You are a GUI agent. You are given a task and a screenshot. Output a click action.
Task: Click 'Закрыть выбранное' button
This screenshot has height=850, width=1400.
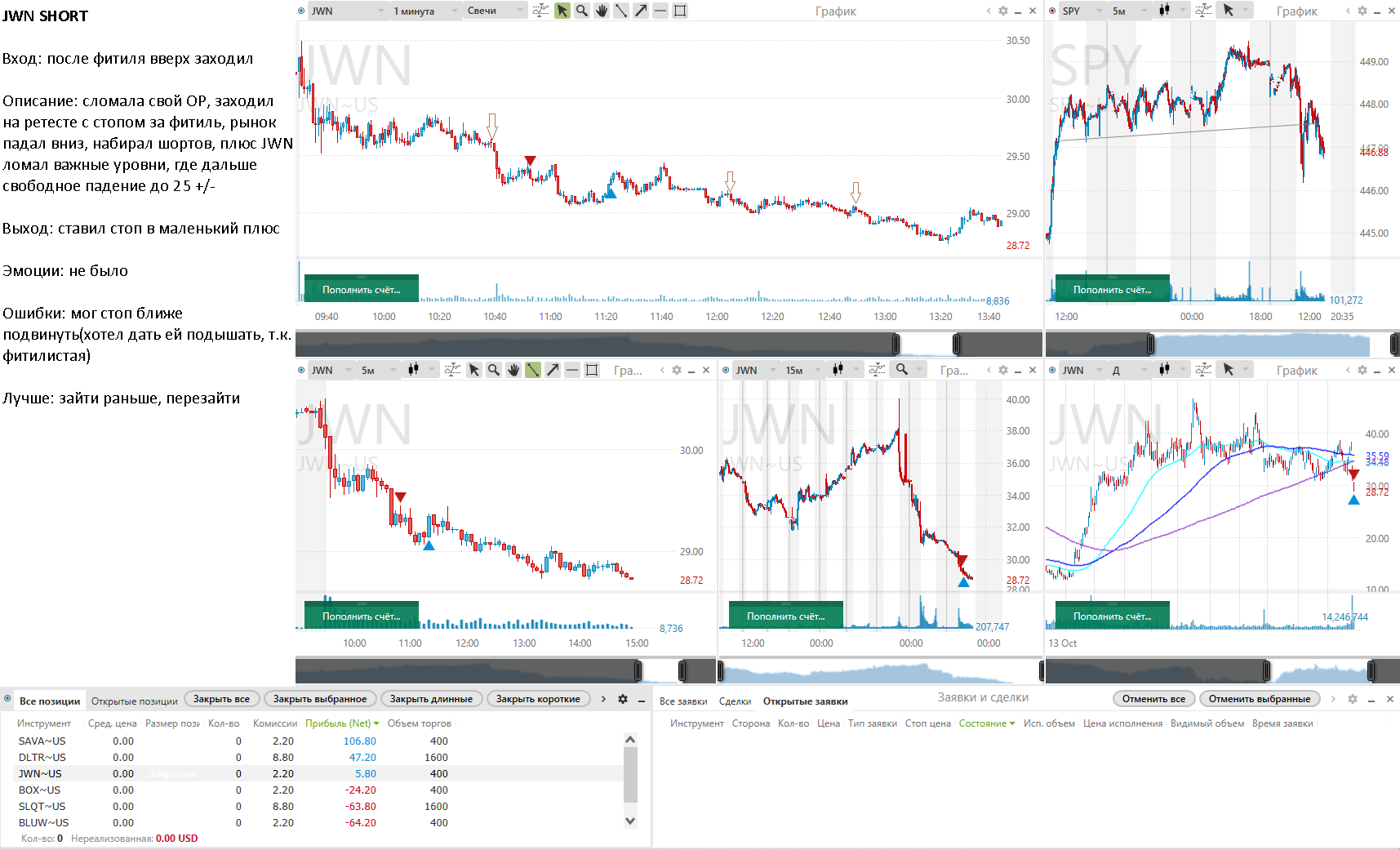[320, 699]
